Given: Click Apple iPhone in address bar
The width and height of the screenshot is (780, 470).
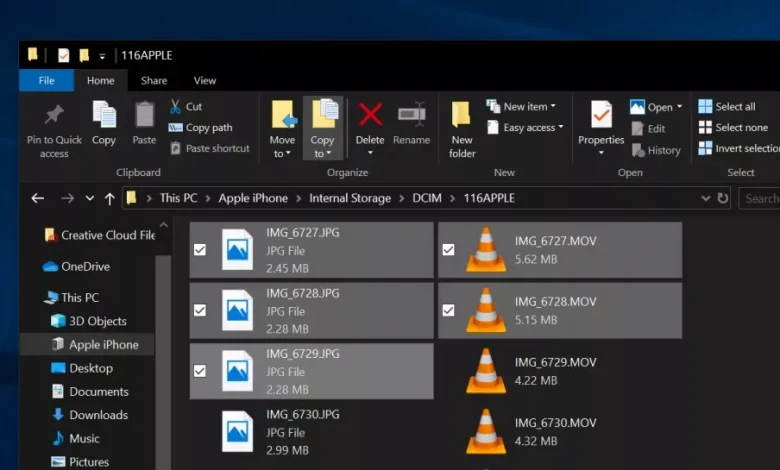Looking at the screenshot, I should pyautogui.click(x=253, y=198).
